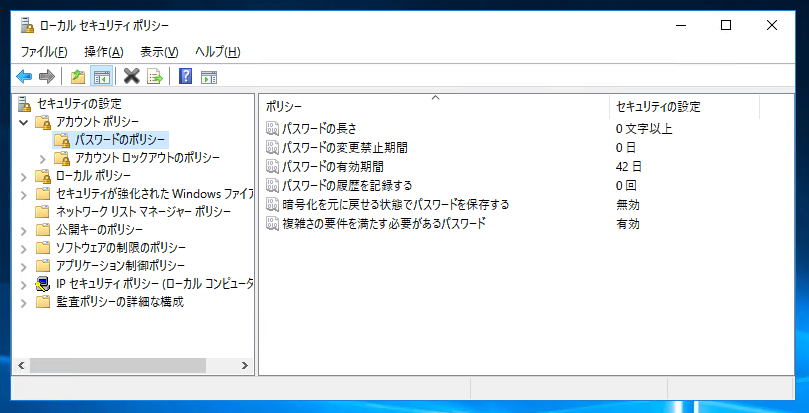Open Help via blue question mark icon
This screenshot has height=413, width=809.
point(185,77)
